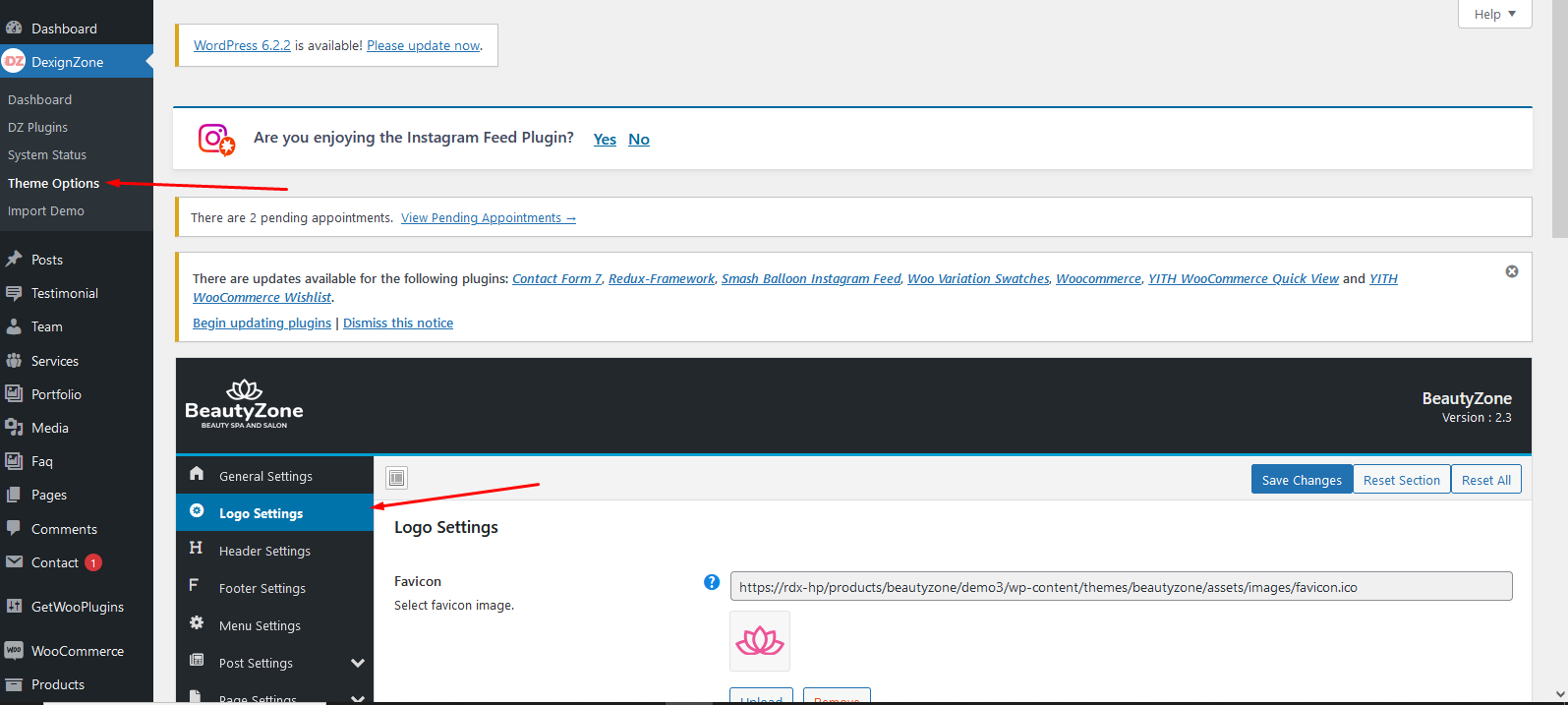Click the Team person icon
1568x705 pixels.
pyautogui.click(x=14, y=326)
